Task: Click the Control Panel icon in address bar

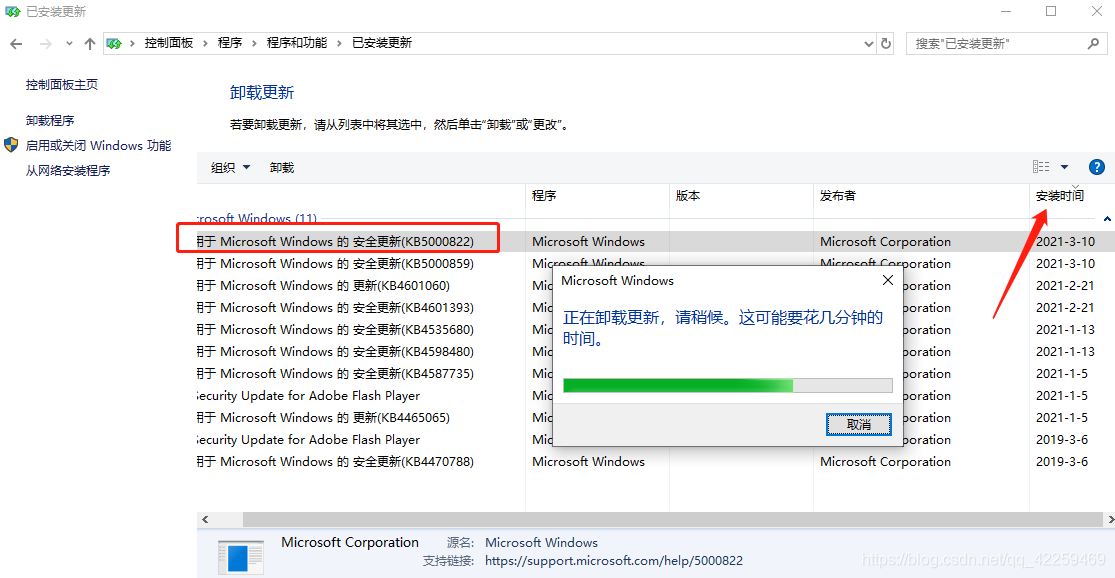Action: pos(114,43)
